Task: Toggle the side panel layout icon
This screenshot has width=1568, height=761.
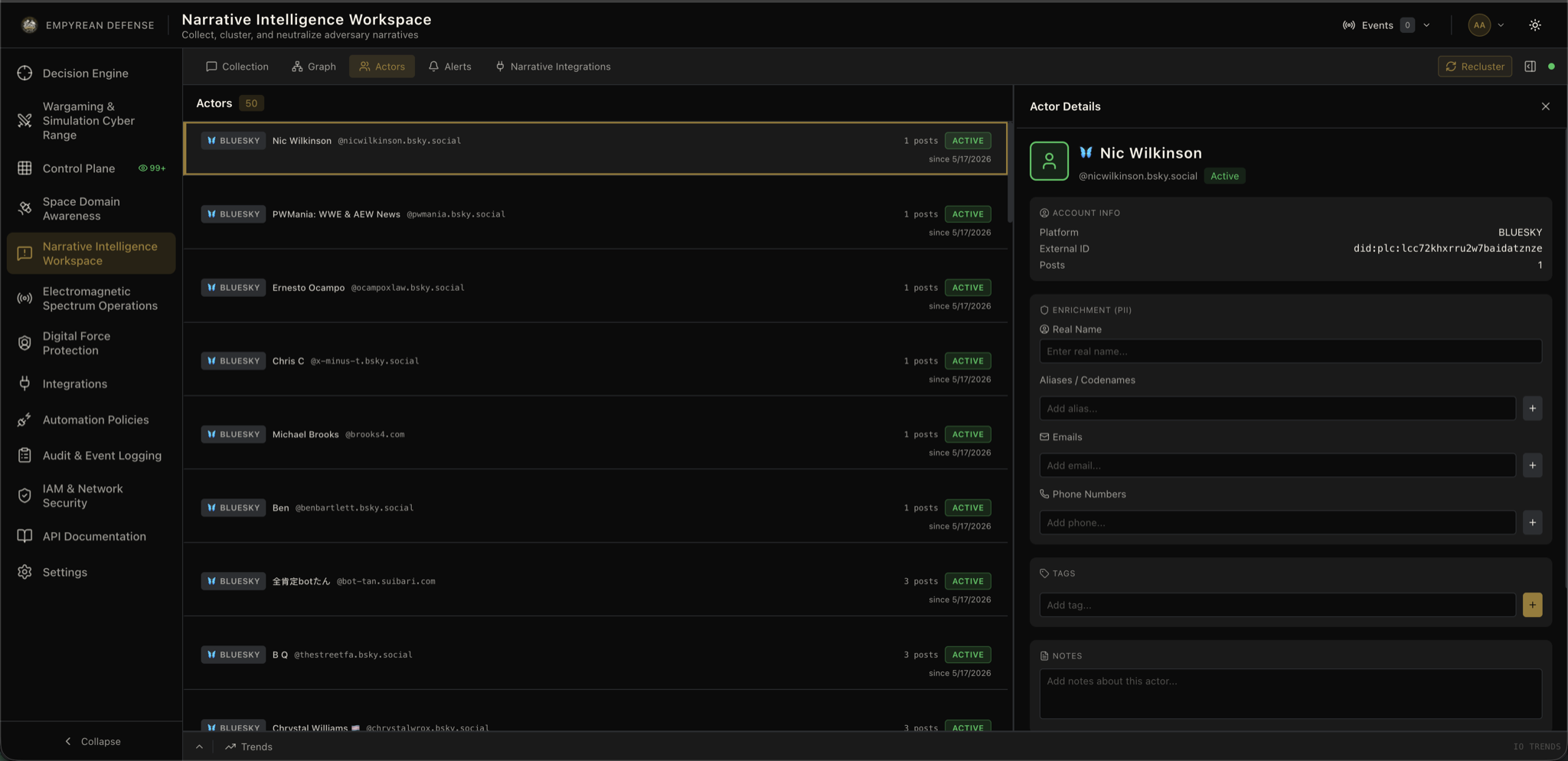Action: (1530, 67)
